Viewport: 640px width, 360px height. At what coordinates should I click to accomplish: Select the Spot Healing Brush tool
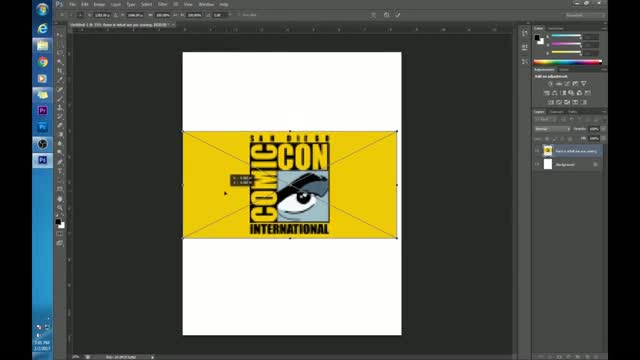coord(60,89)
